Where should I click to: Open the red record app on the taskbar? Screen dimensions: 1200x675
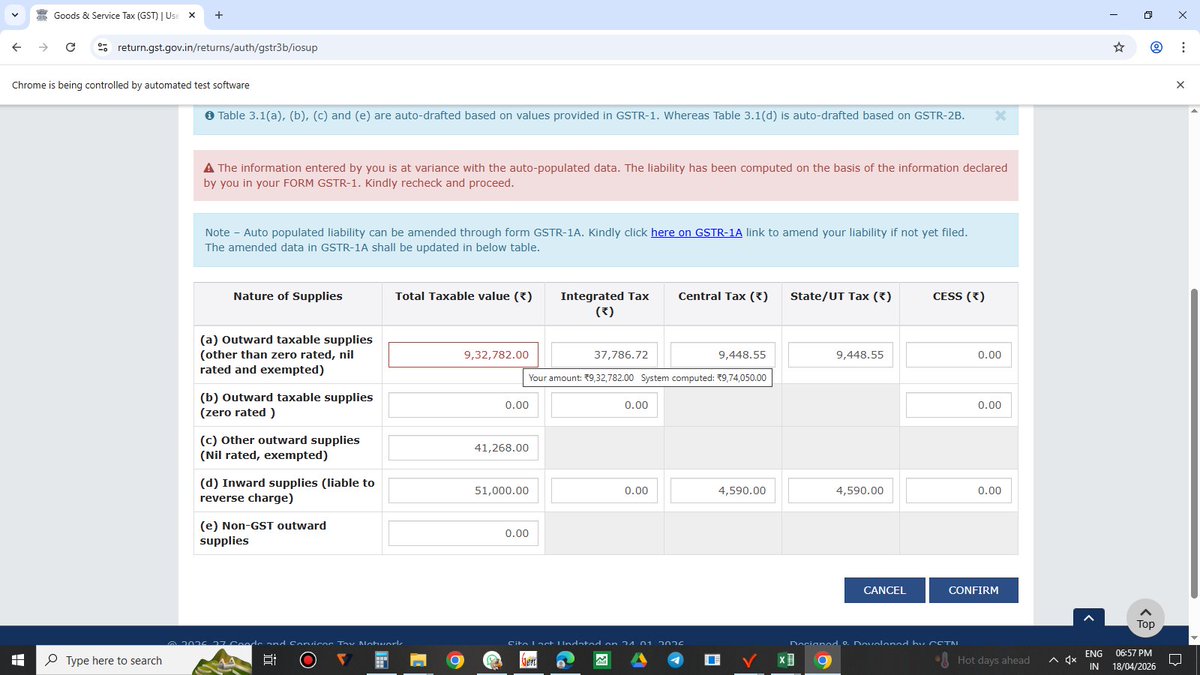click(307, 660)
